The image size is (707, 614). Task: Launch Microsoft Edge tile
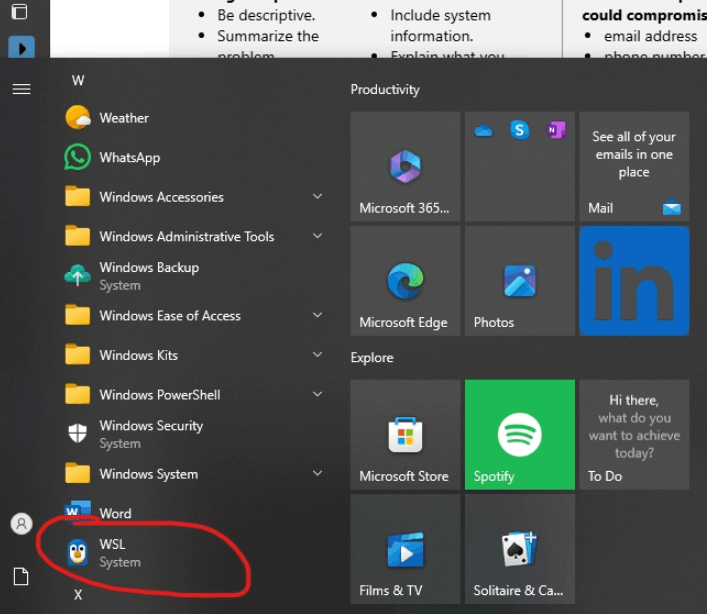[x=405, y=281]
